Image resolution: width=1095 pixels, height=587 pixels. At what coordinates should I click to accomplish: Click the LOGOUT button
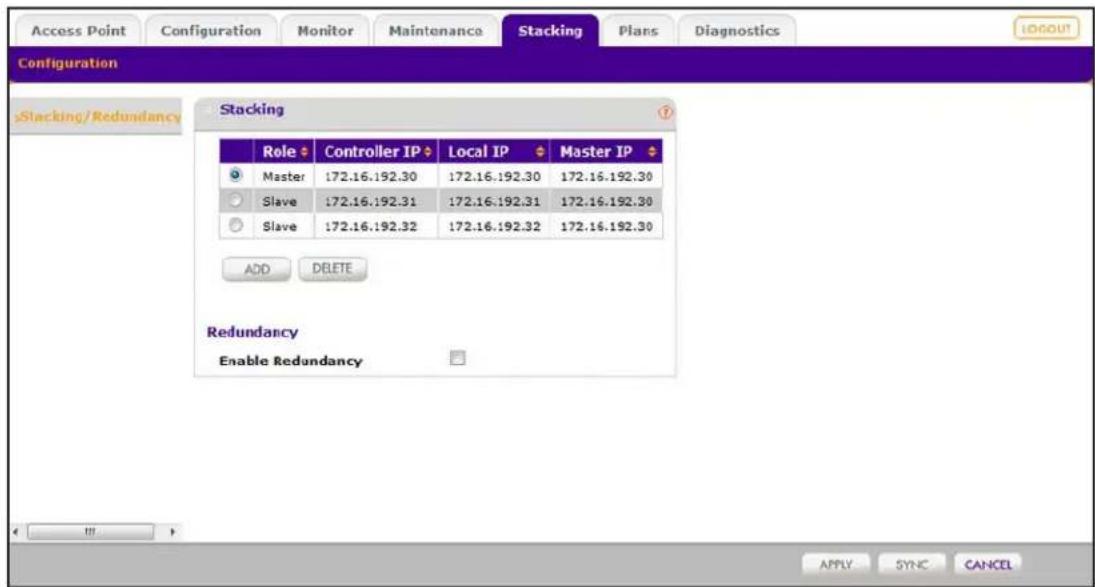1046,29
